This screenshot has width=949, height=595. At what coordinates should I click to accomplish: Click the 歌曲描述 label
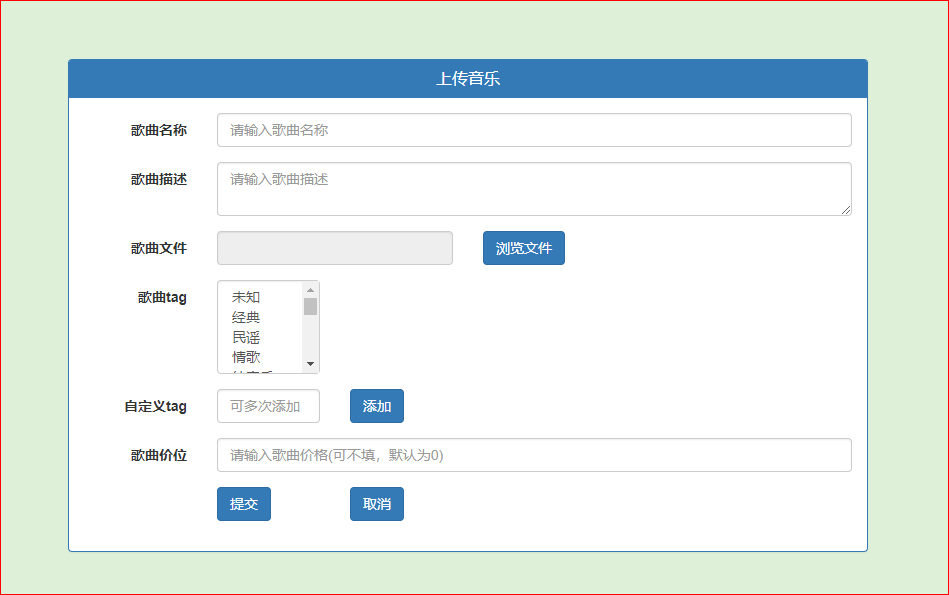(159, 179)
